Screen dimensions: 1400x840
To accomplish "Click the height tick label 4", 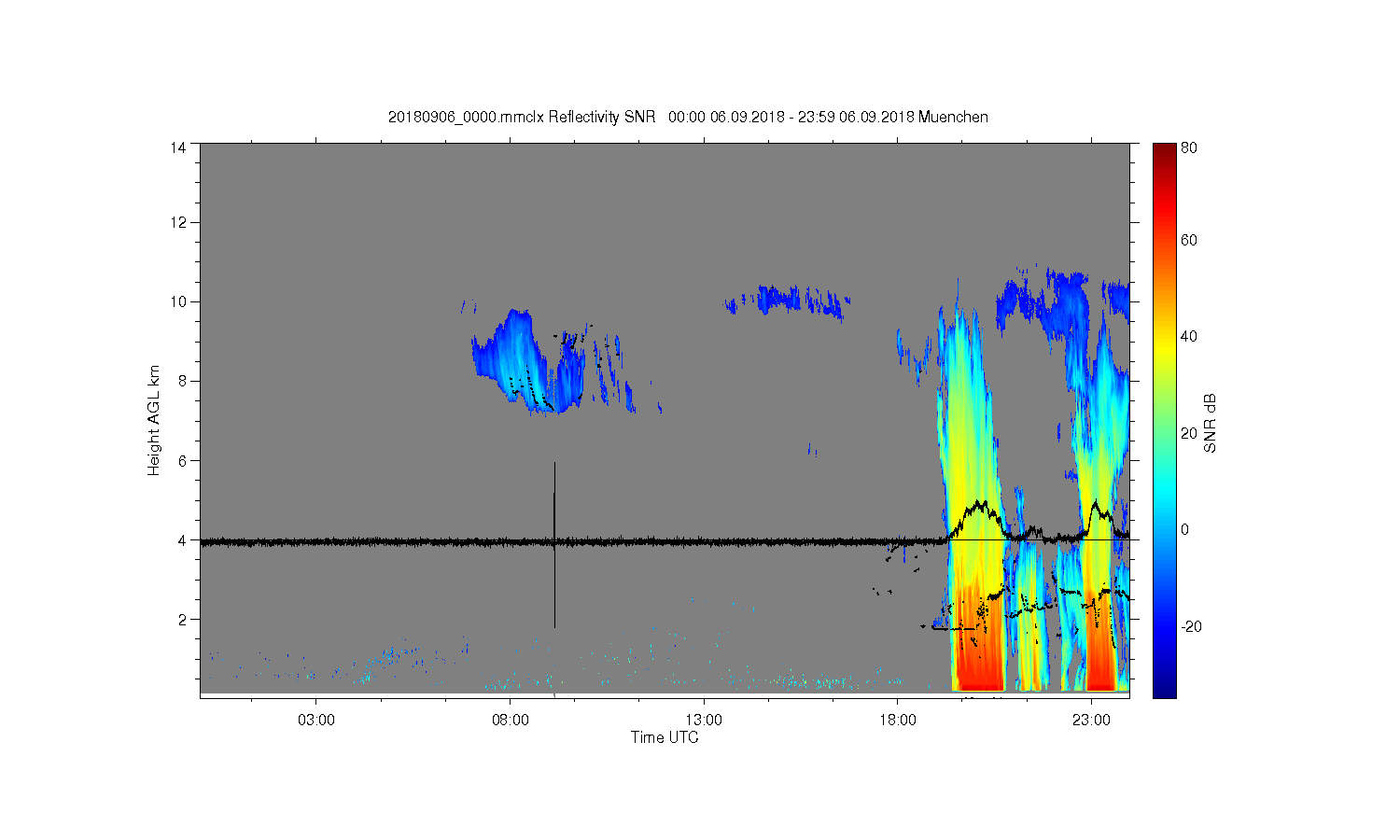I will (x=182, y=539).
